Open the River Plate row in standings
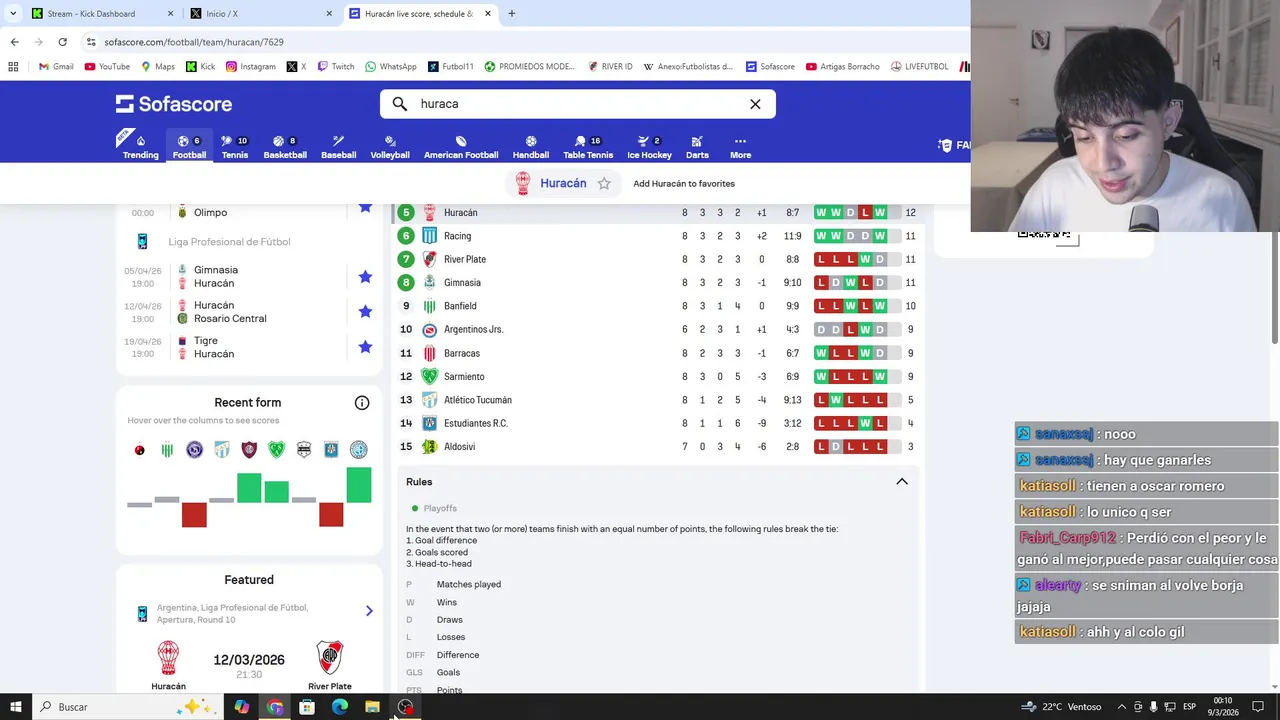Screen dimensions: 1280x720 (x=658, y=259)
